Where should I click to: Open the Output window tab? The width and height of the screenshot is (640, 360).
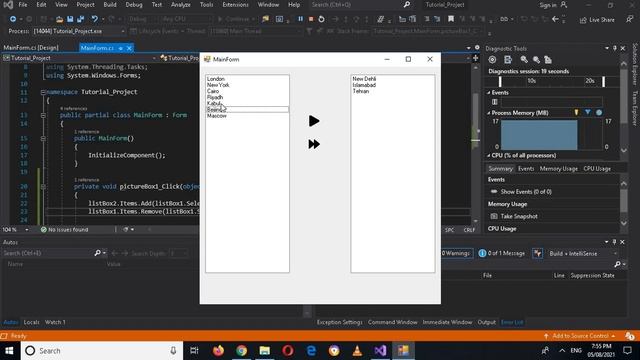click(x=487, y=322)
